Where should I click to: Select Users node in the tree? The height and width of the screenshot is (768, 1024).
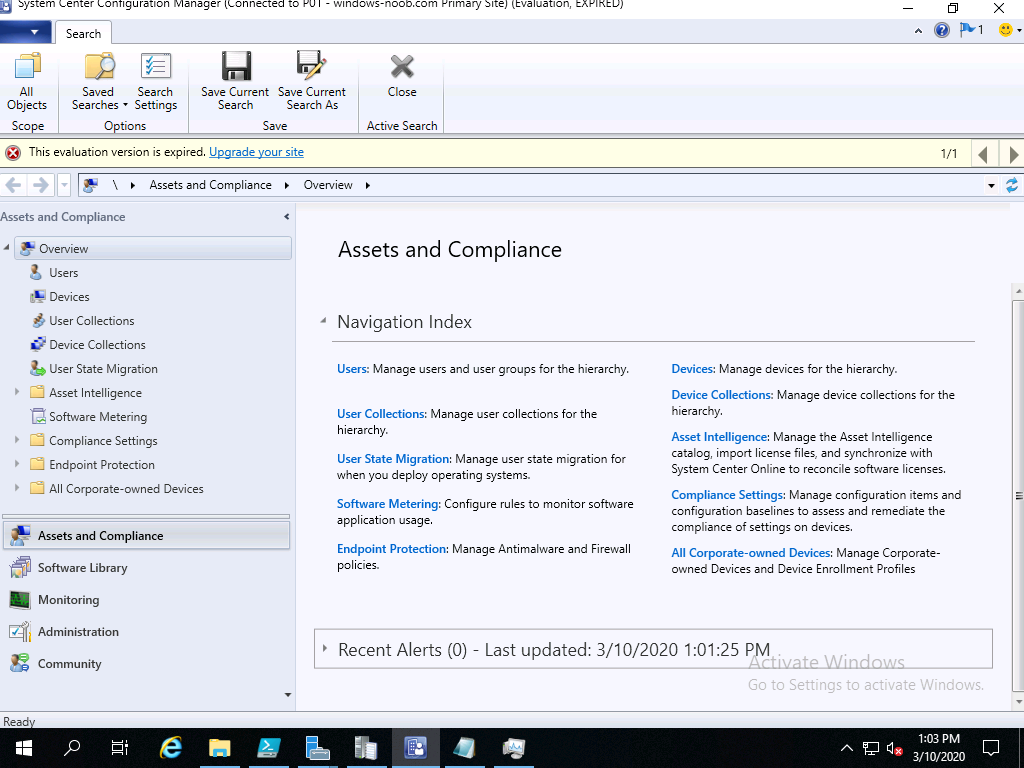[x=63, y=273]
